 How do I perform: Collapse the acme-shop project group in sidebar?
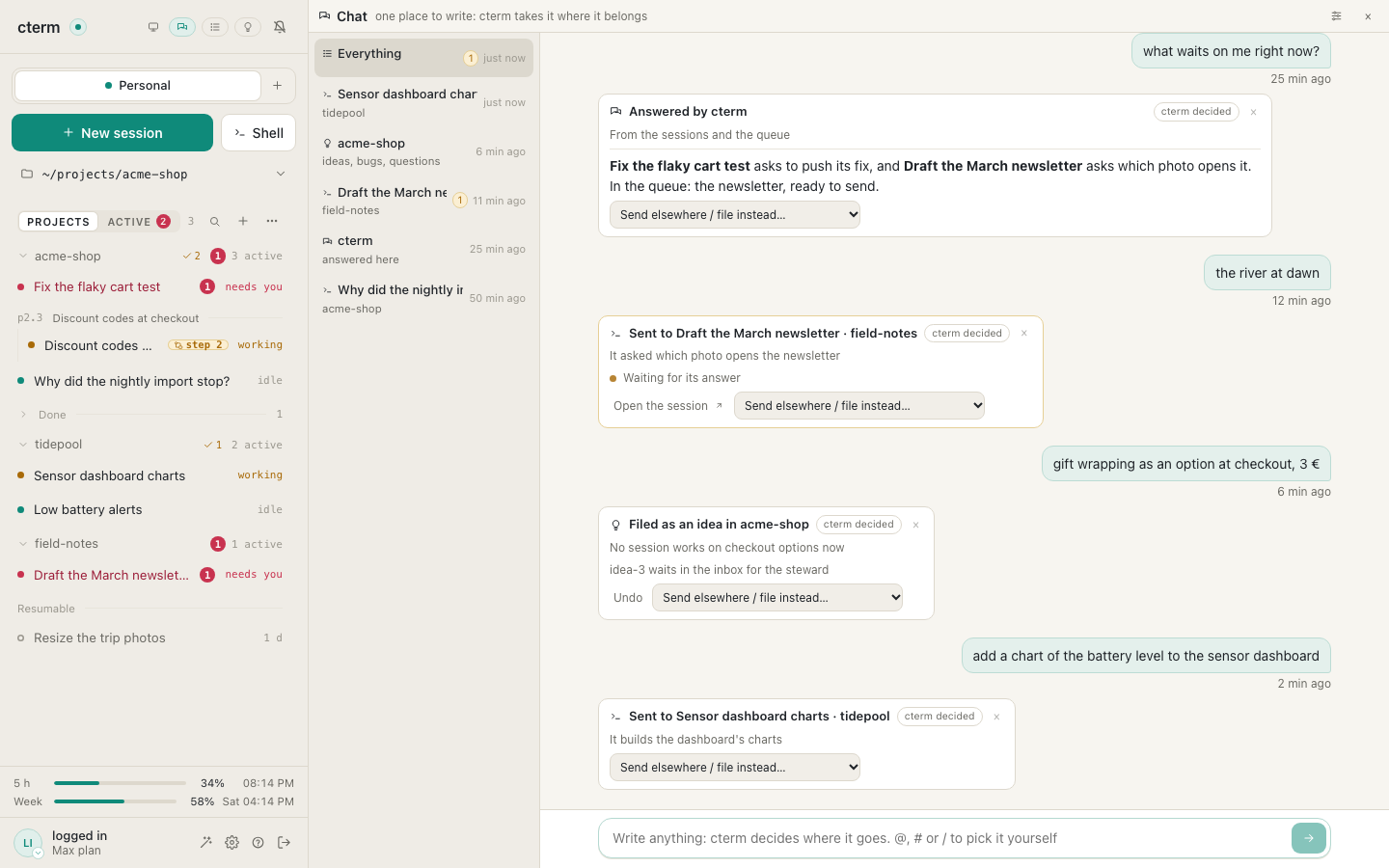point(23,257)
